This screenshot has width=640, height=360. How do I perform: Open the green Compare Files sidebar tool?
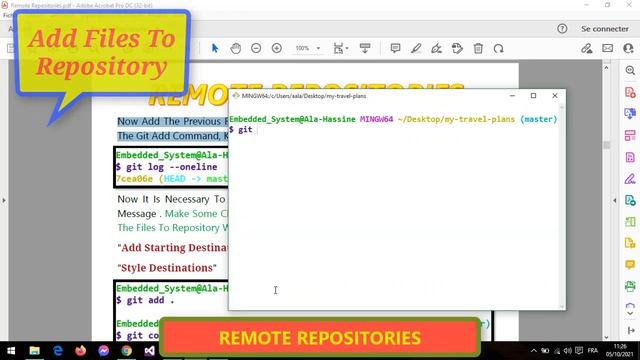pos(630,222)
